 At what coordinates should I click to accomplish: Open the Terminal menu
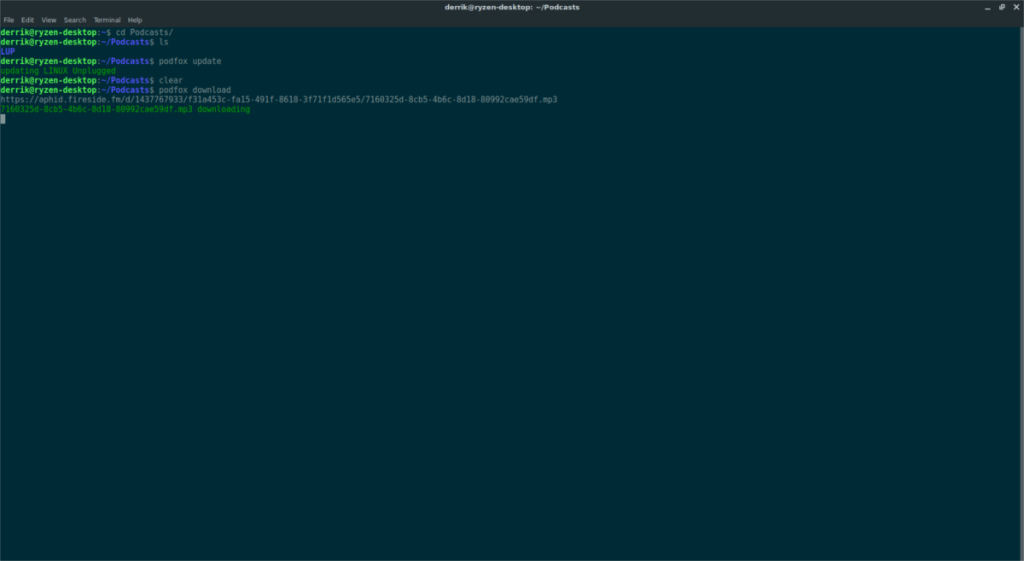[107, 20]
